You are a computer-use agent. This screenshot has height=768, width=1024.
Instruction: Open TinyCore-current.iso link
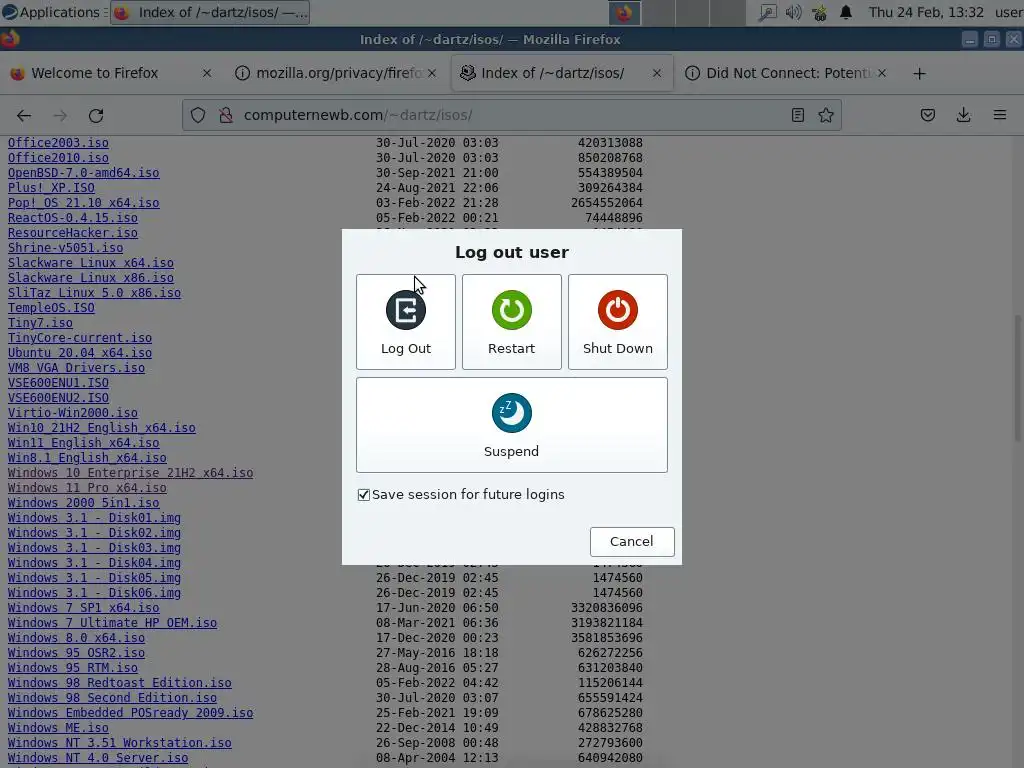(x=80, y=338)
